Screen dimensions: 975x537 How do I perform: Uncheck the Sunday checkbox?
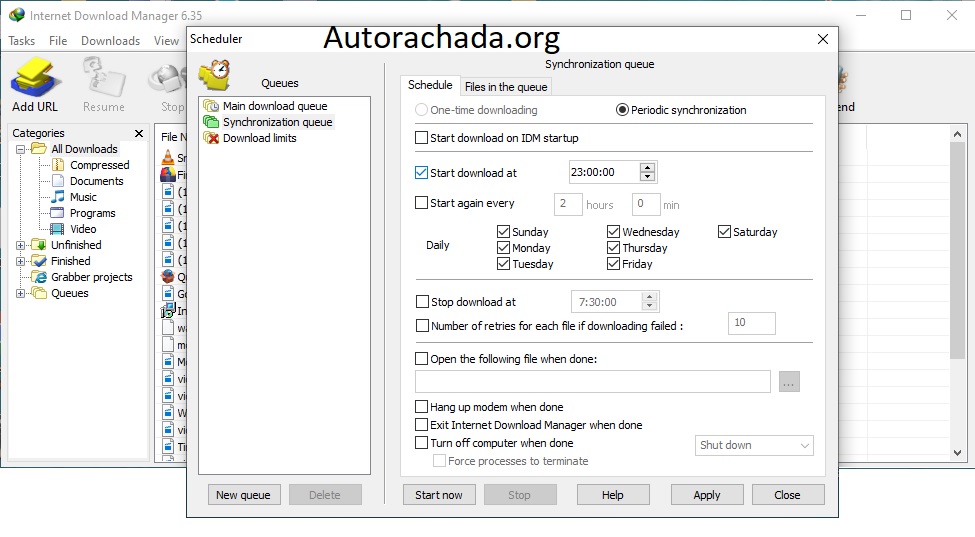[x=504, y=232]
